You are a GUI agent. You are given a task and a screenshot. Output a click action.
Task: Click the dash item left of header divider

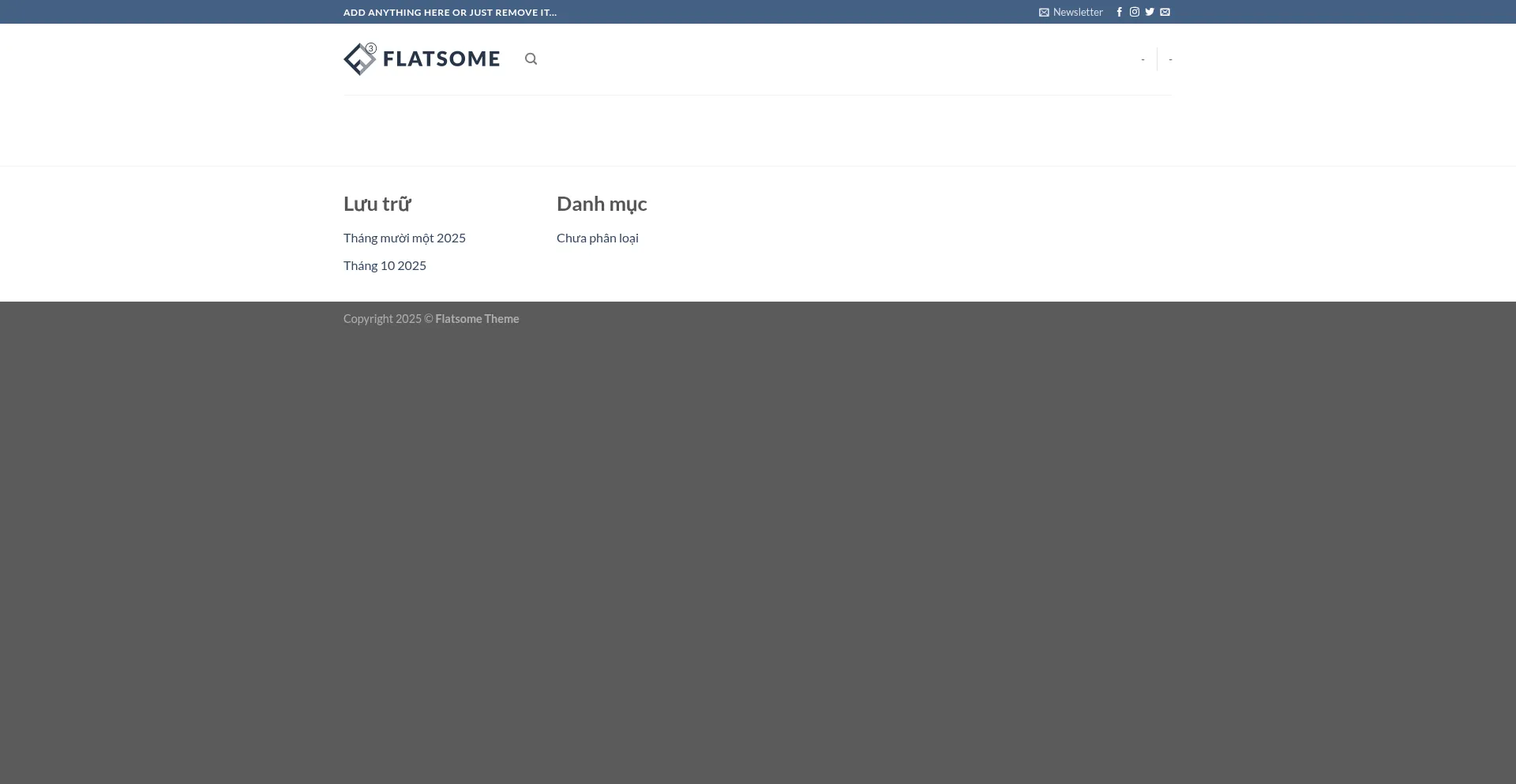1143,59
